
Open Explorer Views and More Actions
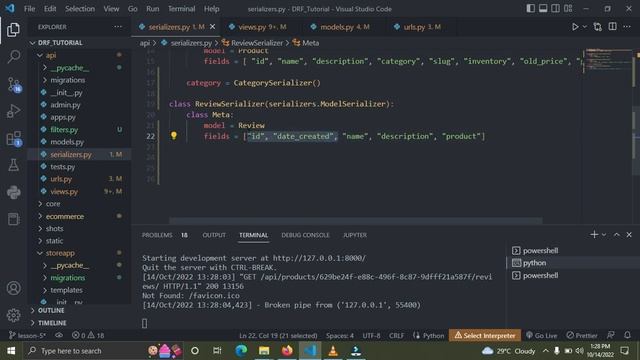point(118,27)
